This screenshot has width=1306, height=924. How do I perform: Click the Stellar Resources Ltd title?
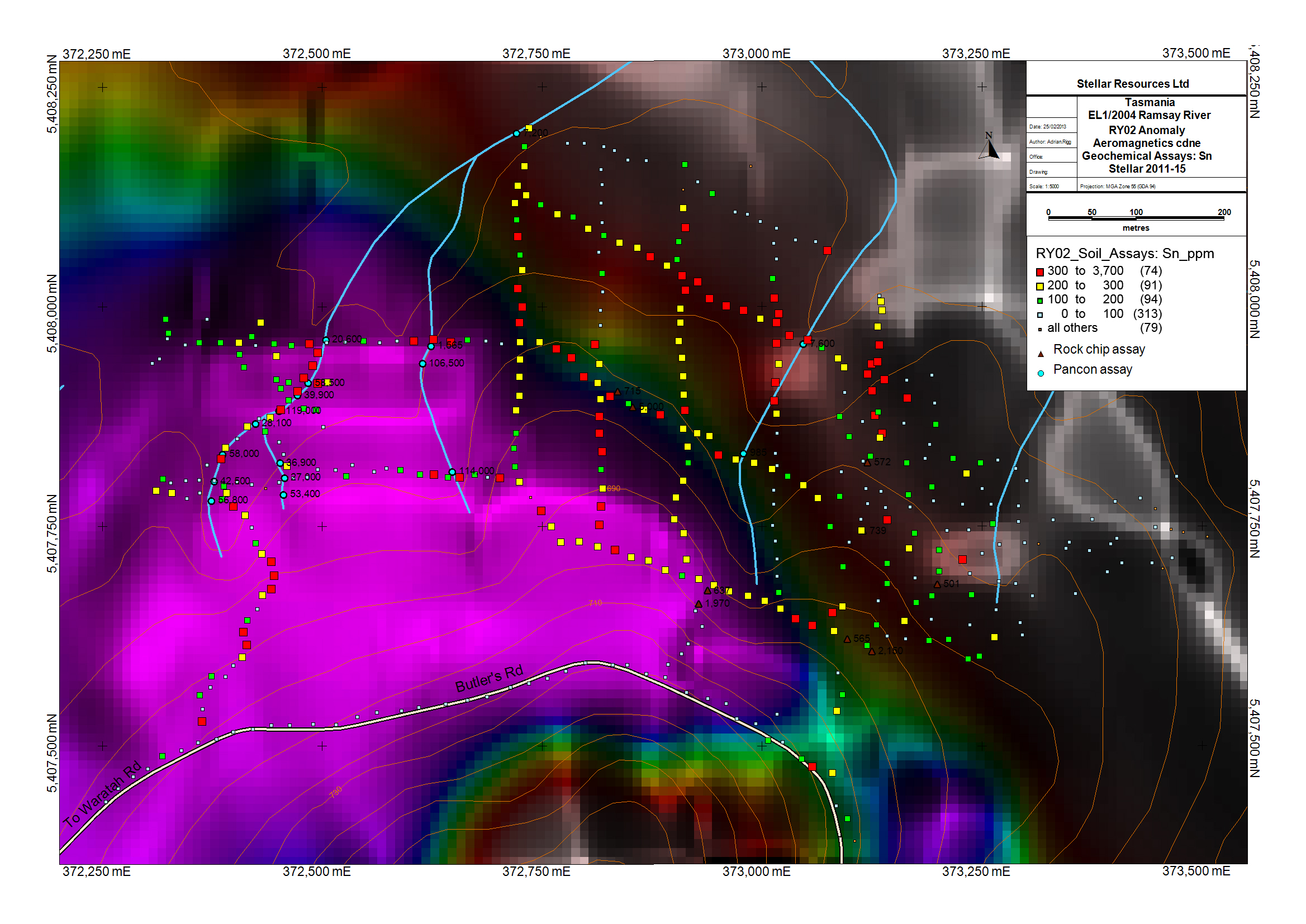pos(1132,84)
